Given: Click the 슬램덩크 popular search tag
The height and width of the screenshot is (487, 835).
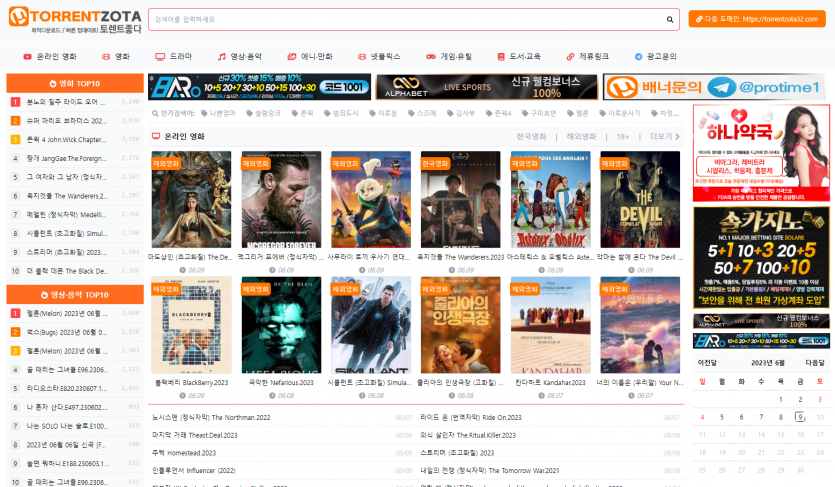Looking at the screenshot, I should (264, 113).
